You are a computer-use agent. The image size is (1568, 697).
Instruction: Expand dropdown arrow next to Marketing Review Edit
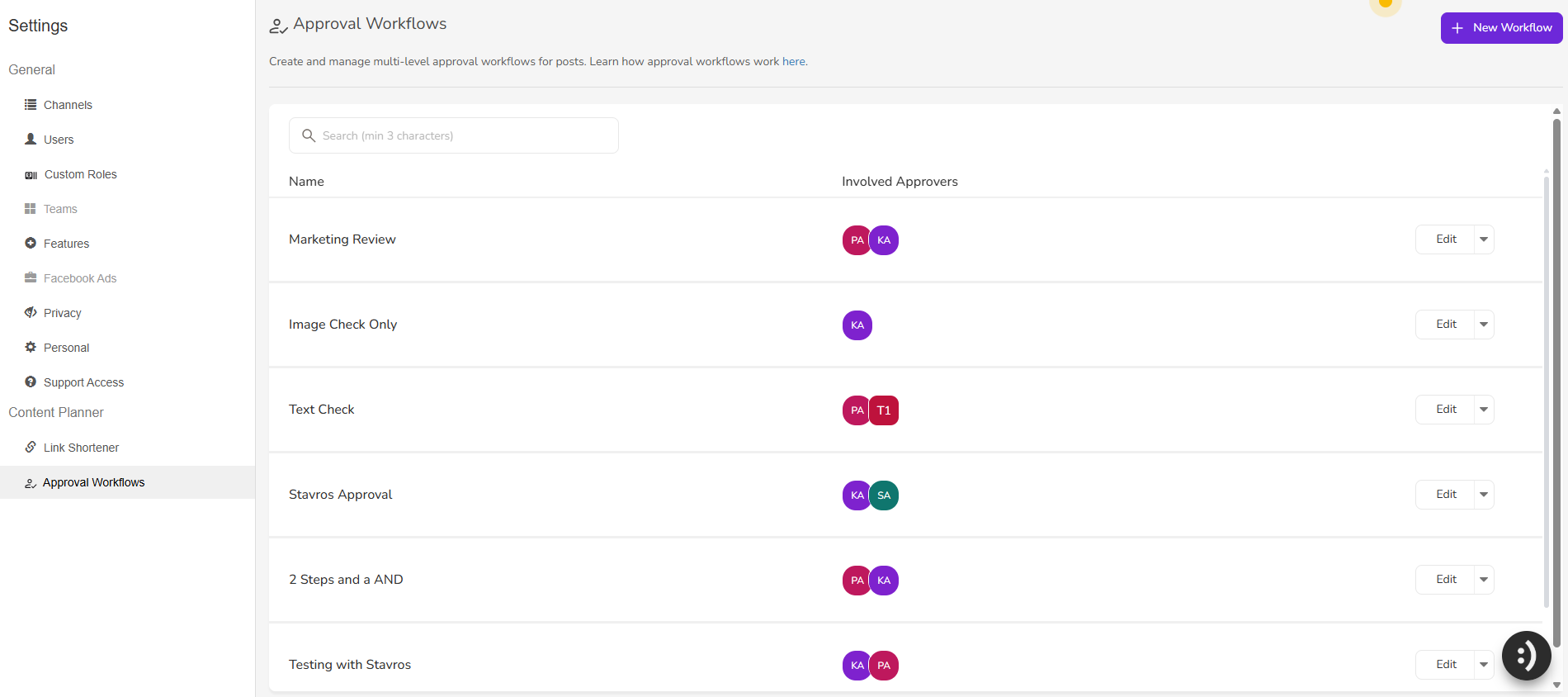[x=1484, y=239]
